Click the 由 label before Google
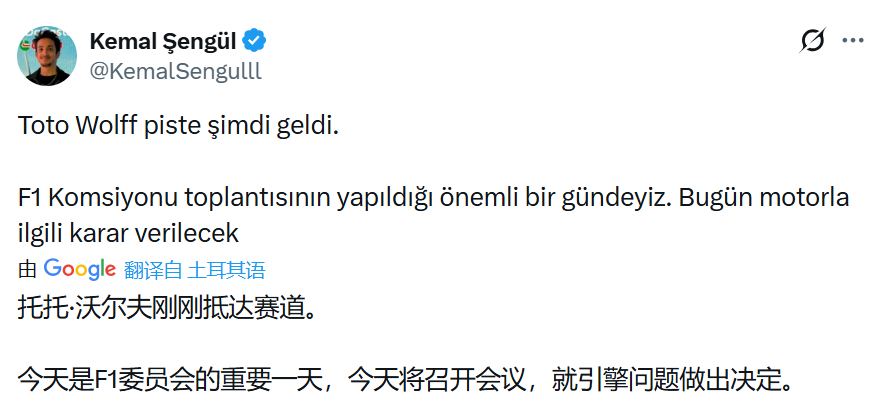The image size is (888, 409). [x=27, y=269]
